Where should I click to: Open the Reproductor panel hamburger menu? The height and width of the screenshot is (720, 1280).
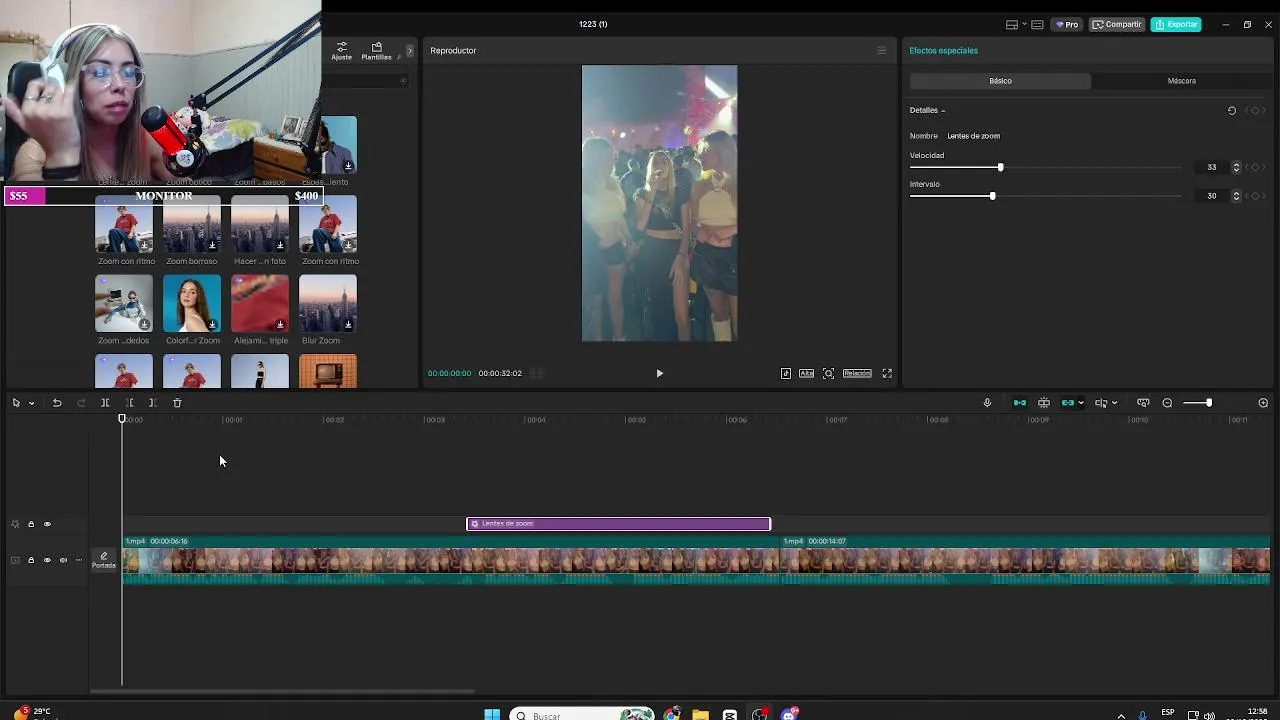881,51
